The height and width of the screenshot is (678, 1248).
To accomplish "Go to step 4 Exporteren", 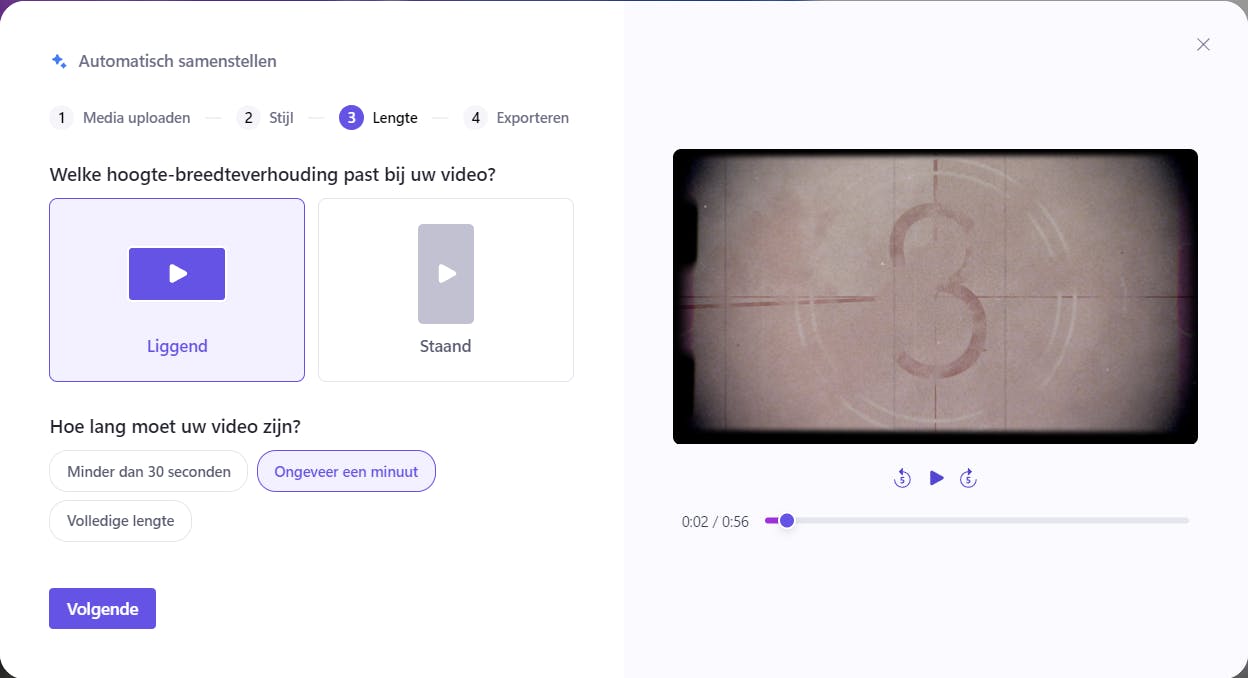I will tap(517, 118).
